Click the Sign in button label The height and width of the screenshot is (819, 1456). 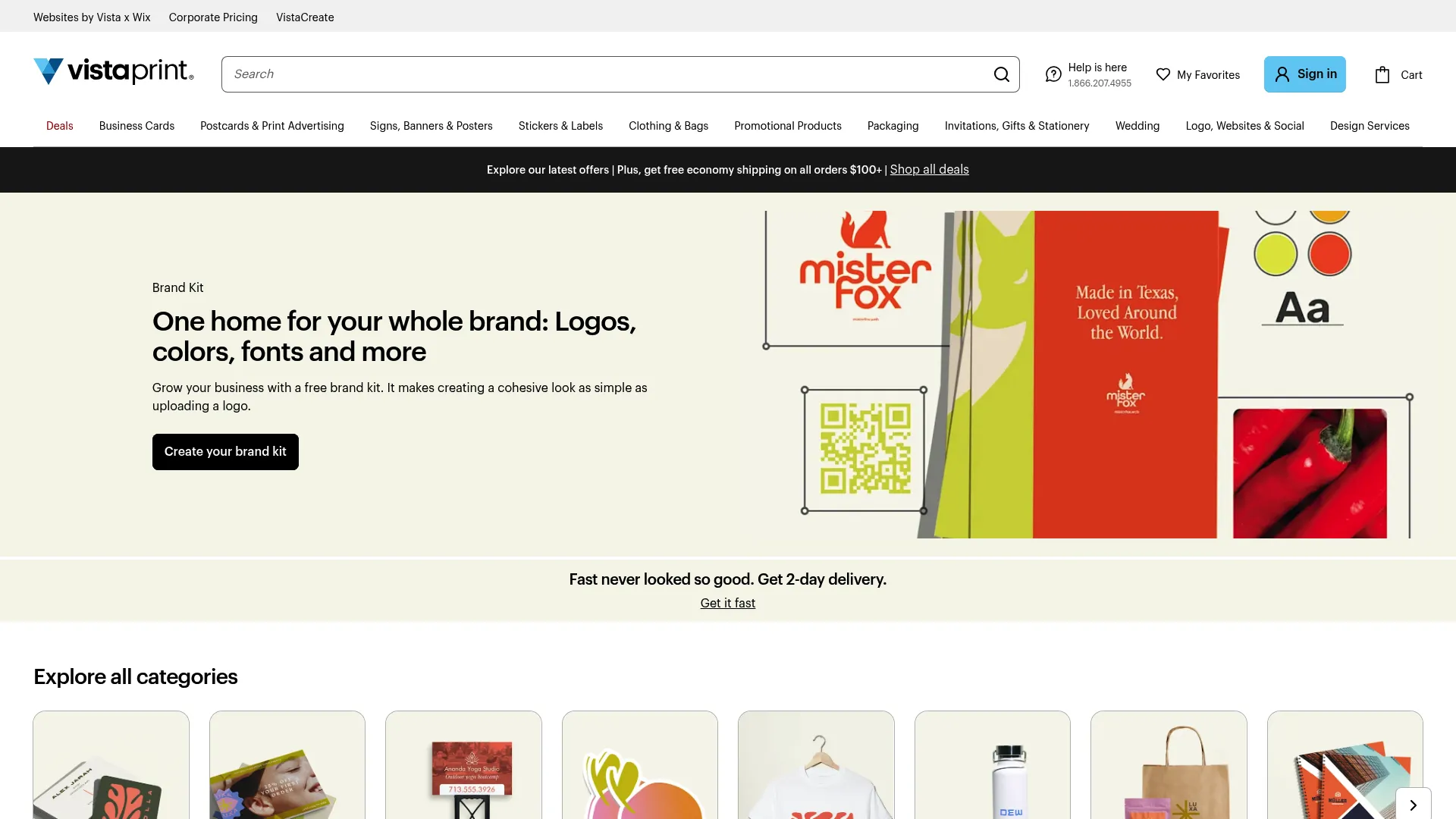click(x=1316, y=74)
